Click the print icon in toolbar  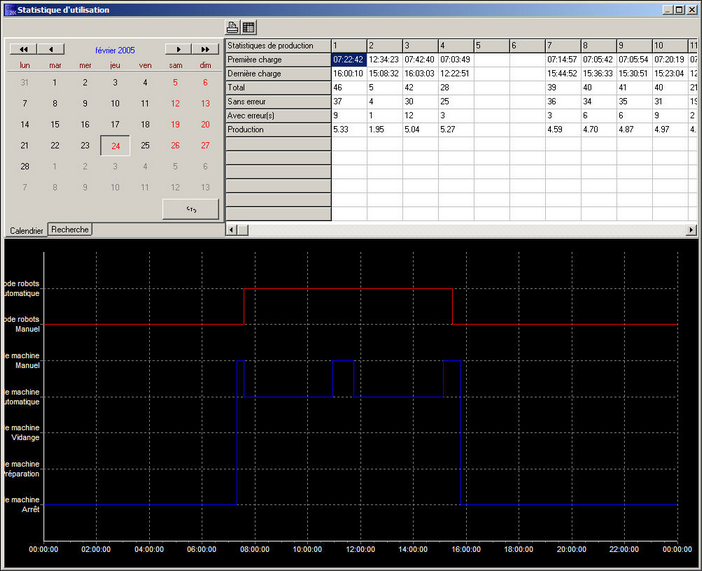coord(232,27)
